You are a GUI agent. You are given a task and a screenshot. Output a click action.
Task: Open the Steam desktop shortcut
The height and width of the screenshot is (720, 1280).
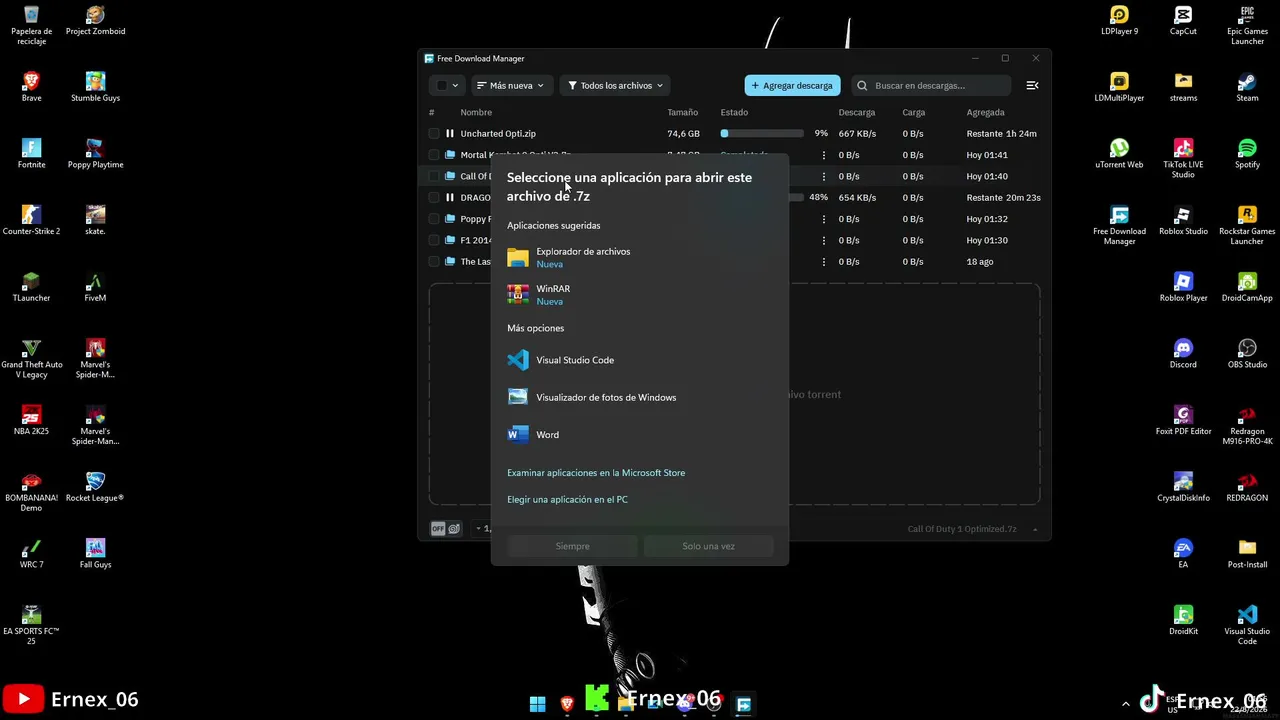pyautogui.click(x=1247, y=88)
